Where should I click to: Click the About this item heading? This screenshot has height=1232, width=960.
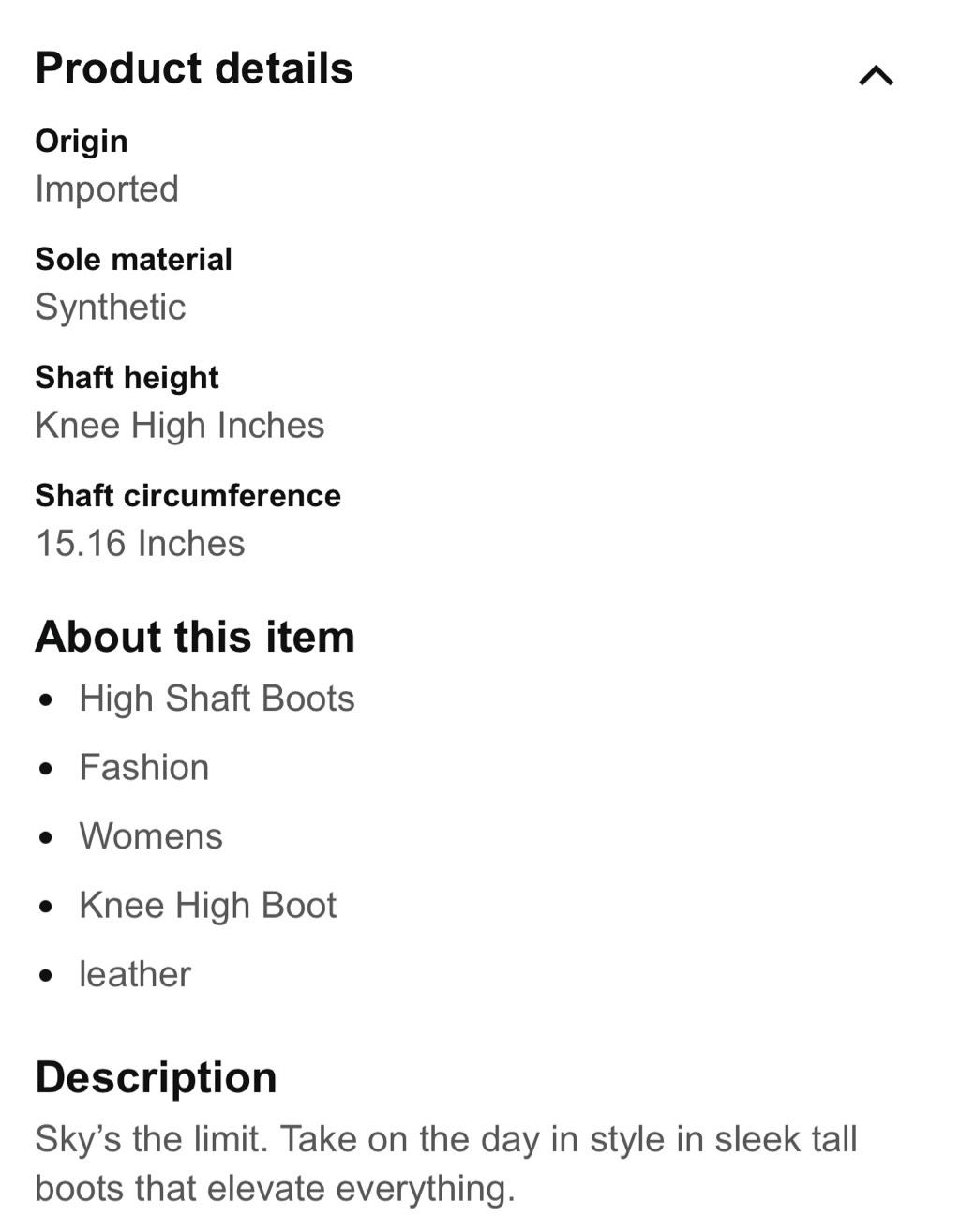pyautogui.click(x=195, y=638)
